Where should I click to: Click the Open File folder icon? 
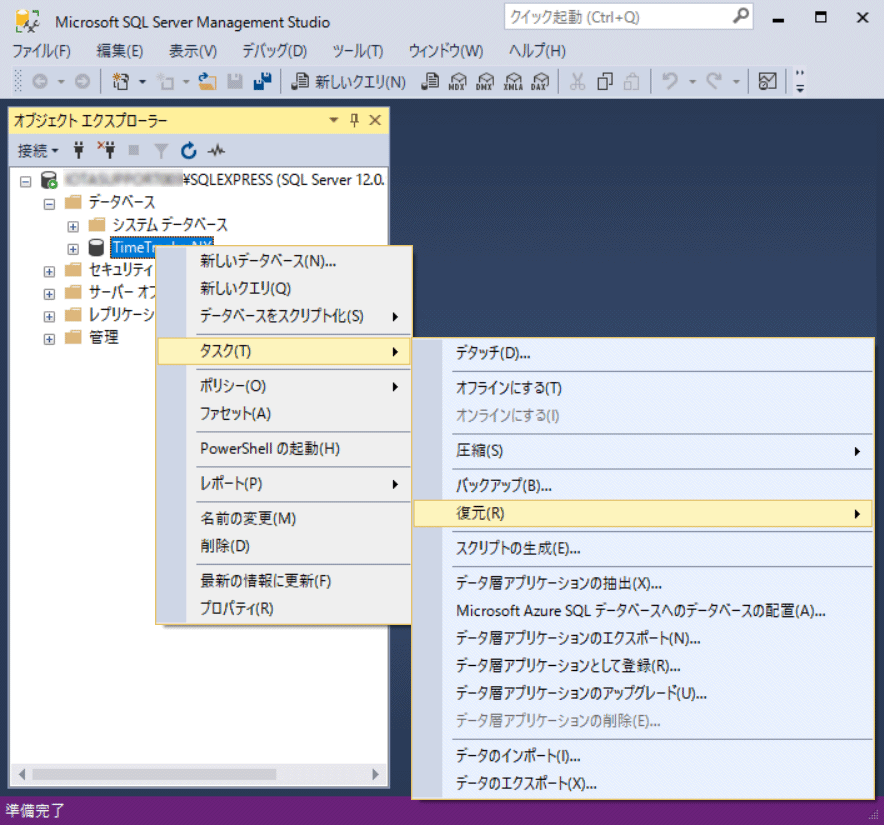(x=208, y=82)
